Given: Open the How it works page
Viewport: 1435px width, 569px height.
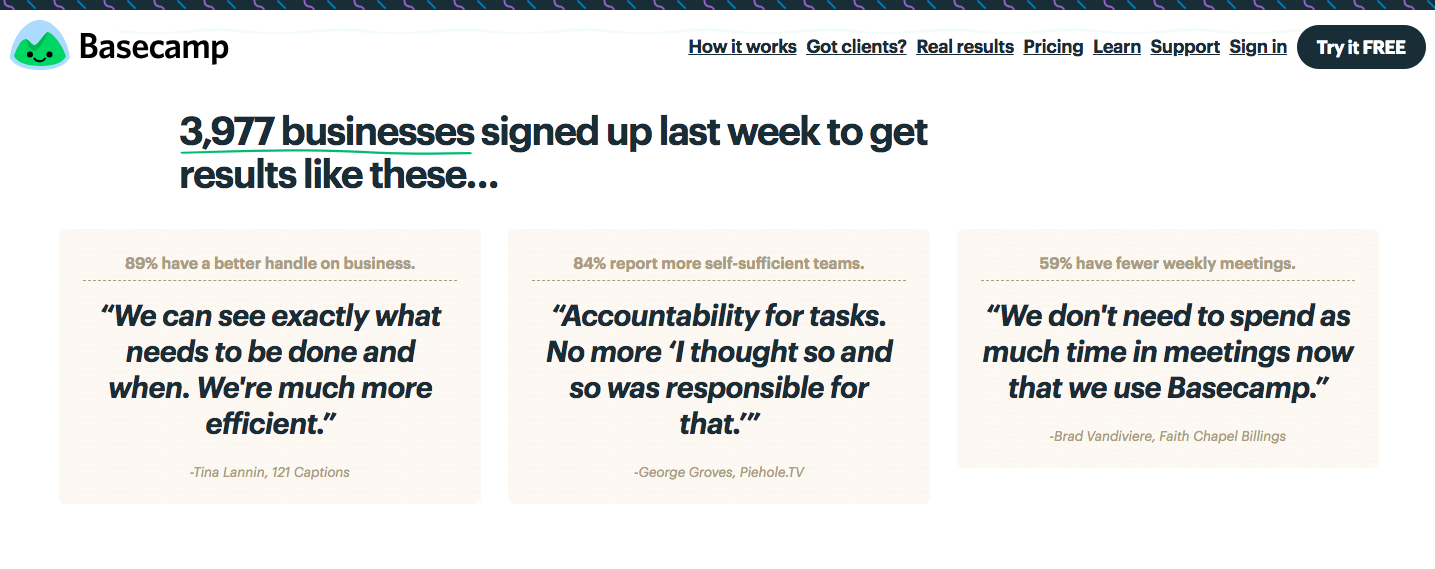Looking at the screenshot, I should pyautogui.click(x=742, y=47).
